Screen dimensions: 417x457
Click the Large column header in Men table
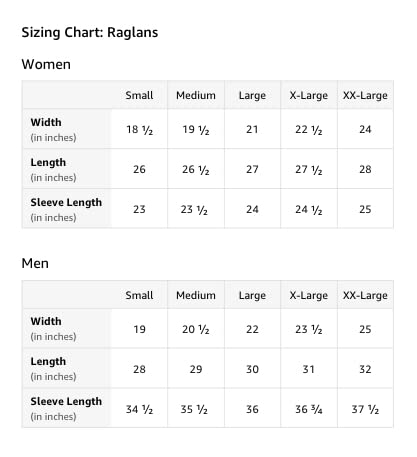[252, 295]
